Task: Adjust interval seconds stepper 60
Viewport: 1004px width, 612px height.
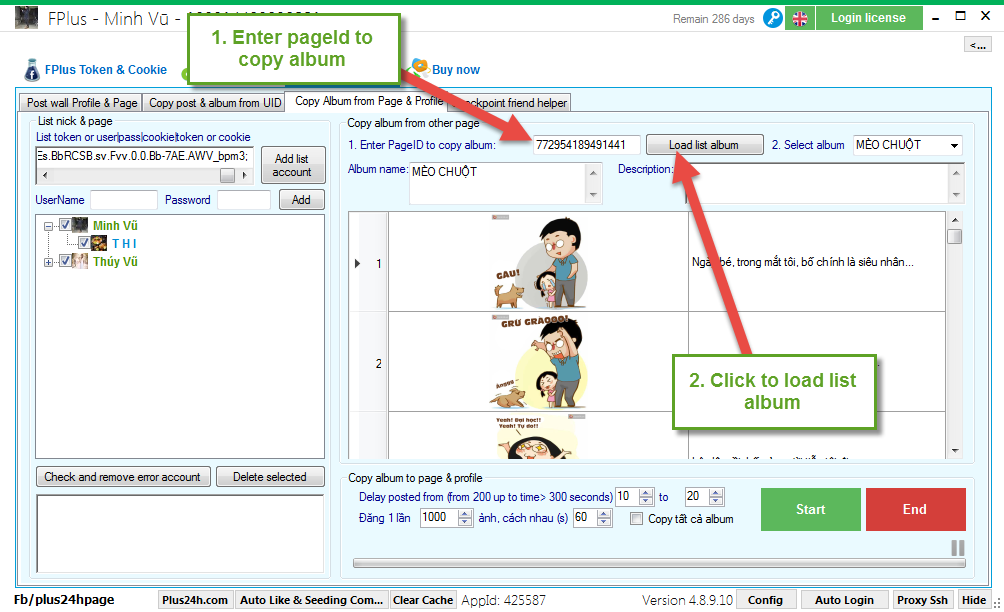Action: click(604, 517)
